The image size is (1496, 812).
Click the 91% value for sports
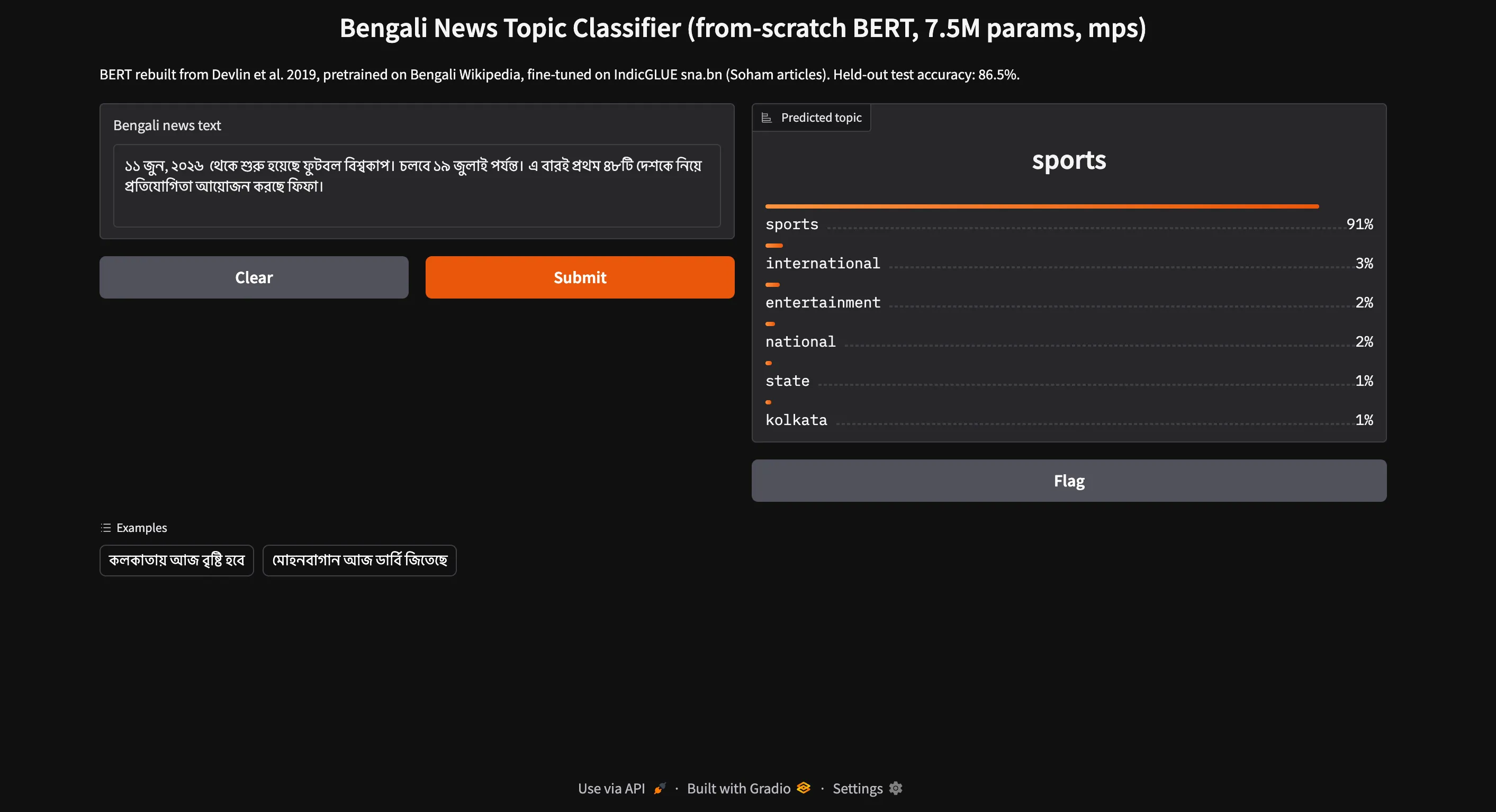pos(1359,224)
